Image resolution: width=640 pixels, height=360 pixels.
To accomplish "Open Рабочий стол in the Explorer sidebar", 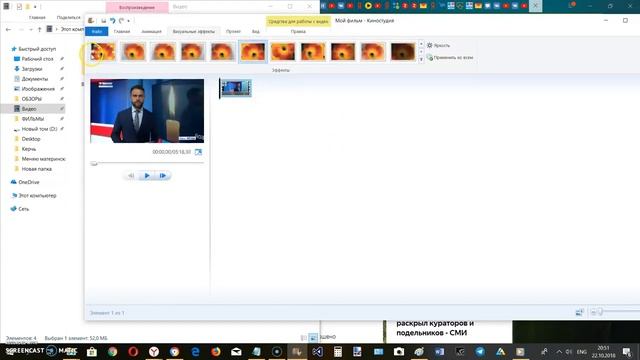I will (x=37, y=59).
